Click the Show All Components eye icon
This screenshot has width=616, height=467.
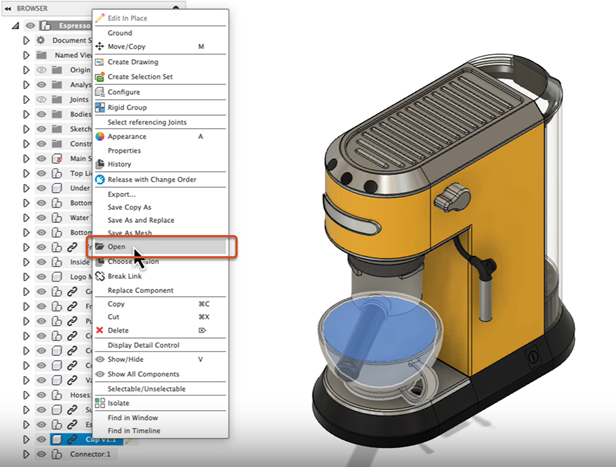point(100,374)
